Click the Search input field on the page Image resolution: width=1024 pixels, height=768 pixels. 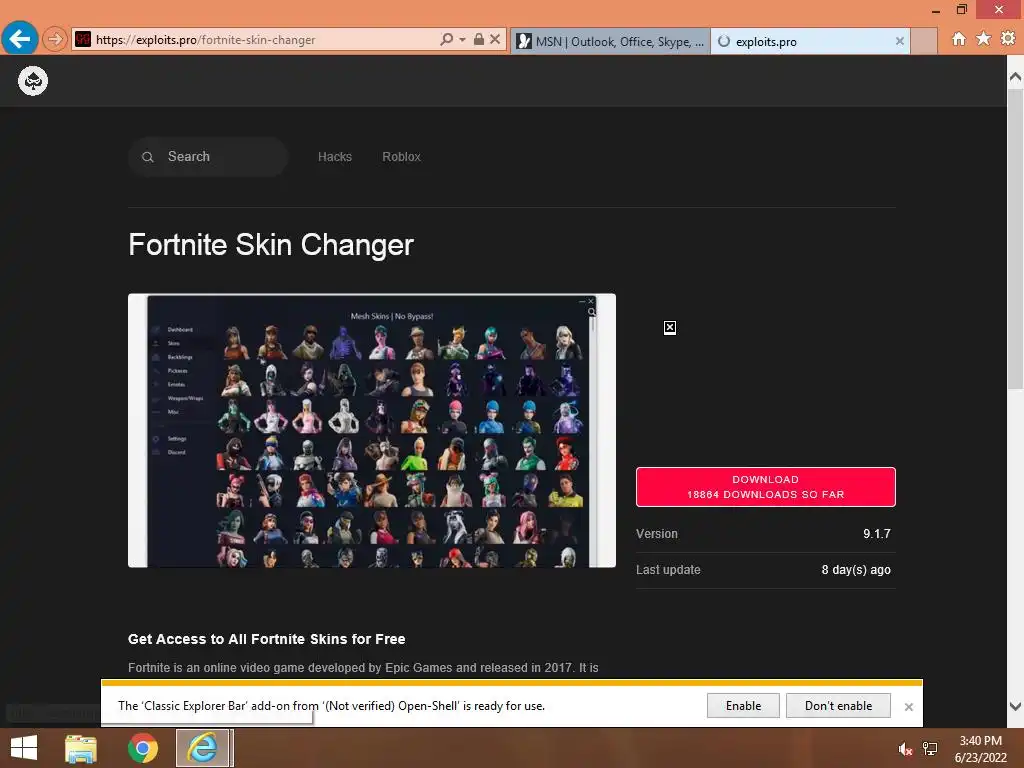coord(208,157)
